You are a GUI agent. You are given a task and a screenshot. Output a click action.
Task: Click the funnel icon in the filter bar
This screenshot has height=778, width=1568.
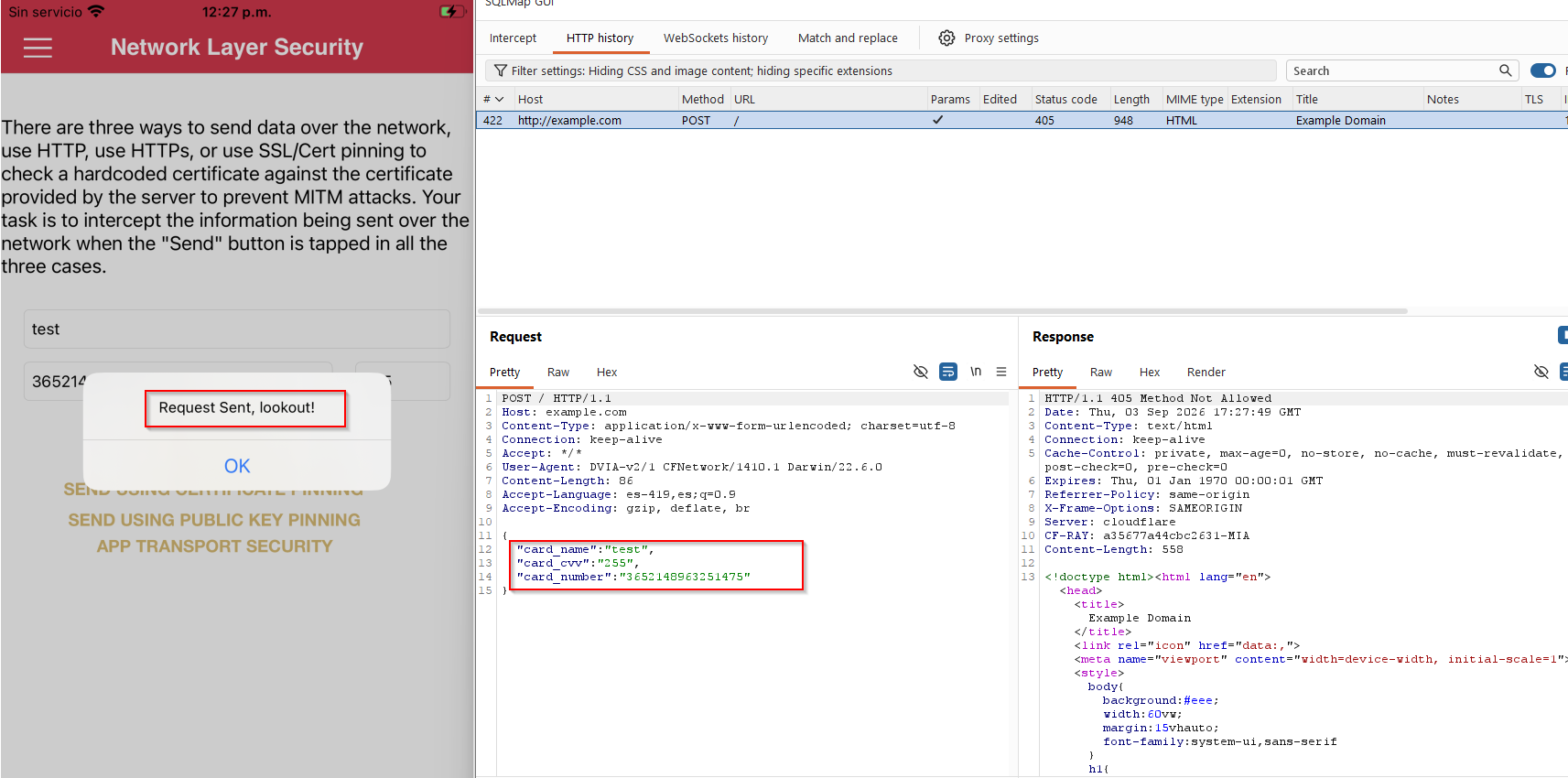point(501,70)
